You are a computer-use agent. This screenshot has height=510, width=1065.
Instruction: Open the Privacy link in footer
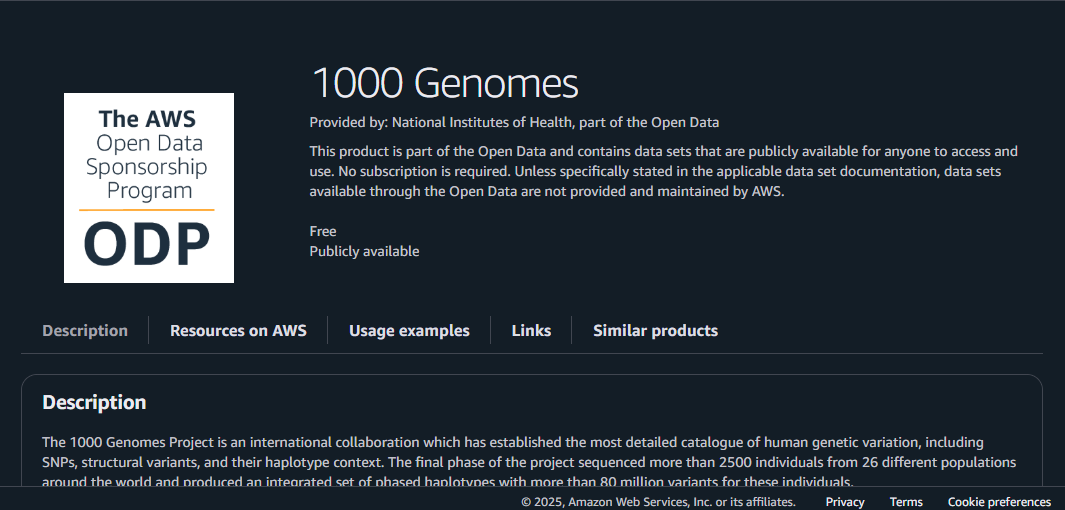pos(845,502)
